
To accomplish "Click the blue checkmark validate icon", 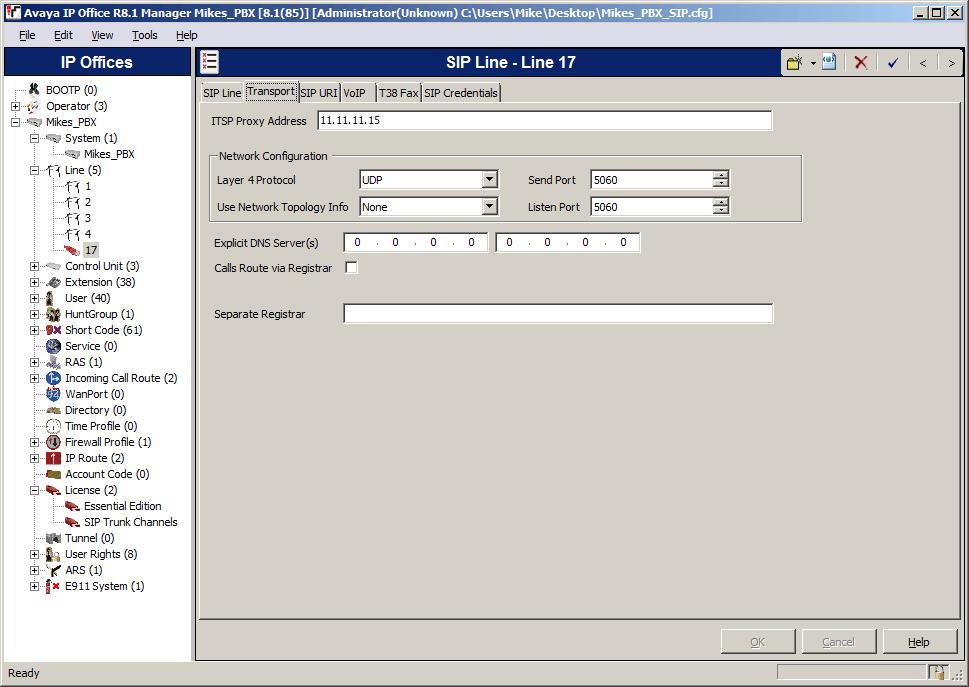I will pyautogui.click(x=893, y=62).
